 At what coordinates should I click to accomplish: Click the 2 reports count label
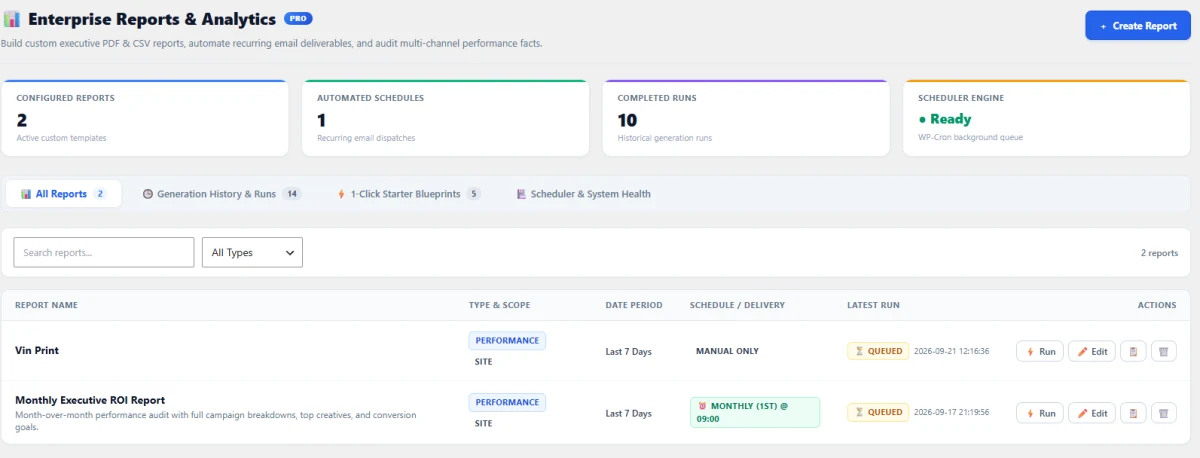click(1159, 253)
